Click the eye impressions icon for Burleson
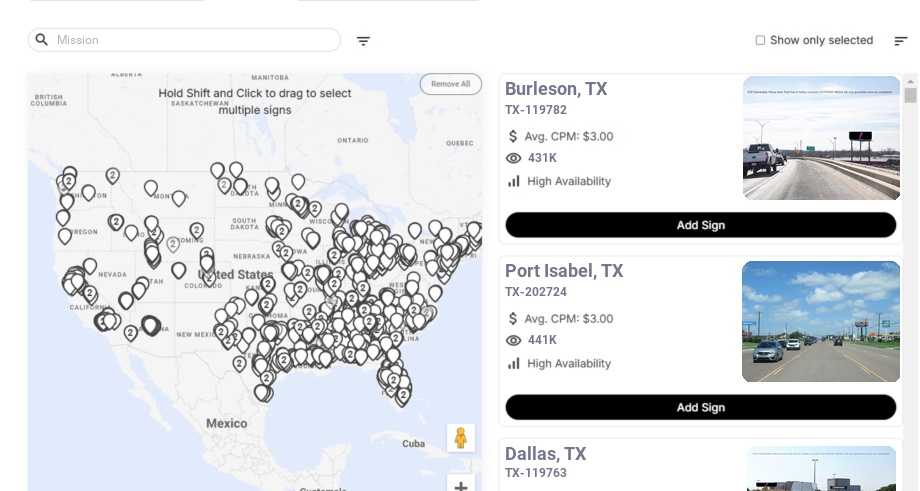The width and height of the screenshot is (920, 491). [513, 158]
